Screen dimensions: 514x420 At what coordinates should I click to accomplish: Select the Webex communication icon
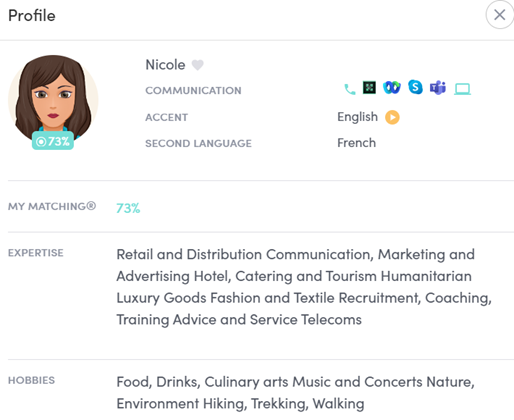click(x=392, y=88)
